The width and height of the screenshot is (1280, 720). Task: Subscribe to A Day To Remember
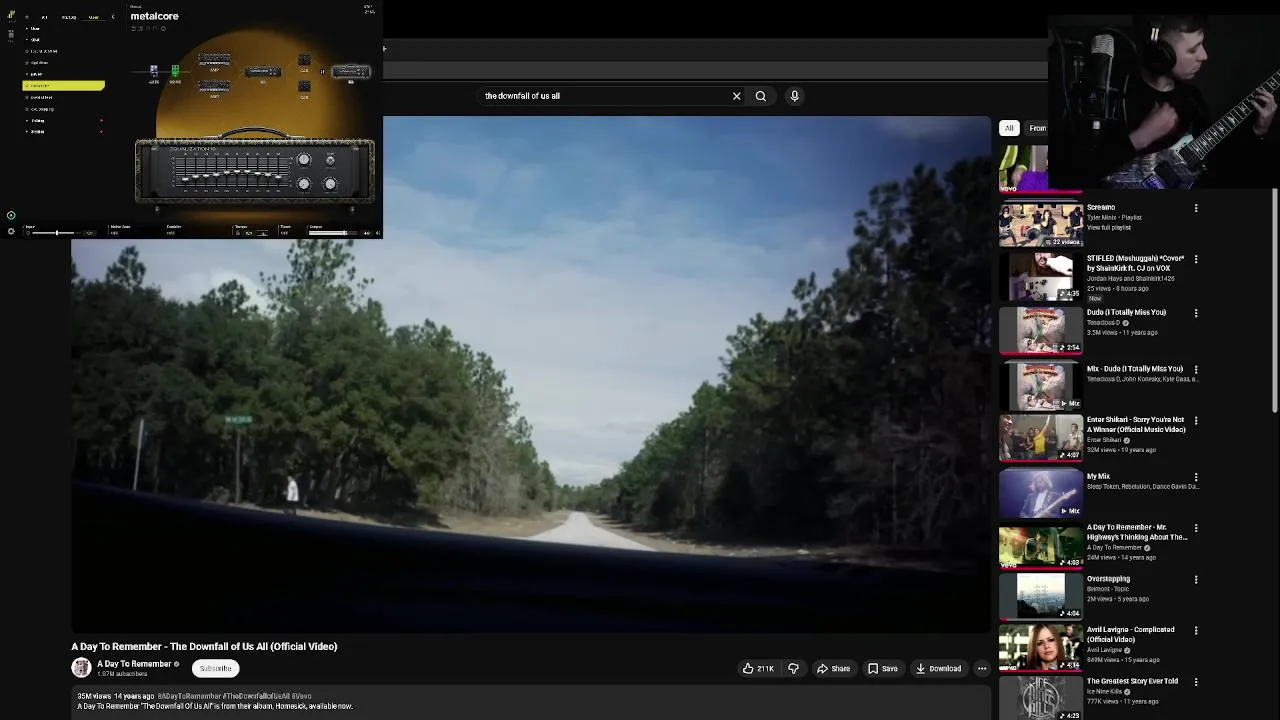(x=215, y=668)
